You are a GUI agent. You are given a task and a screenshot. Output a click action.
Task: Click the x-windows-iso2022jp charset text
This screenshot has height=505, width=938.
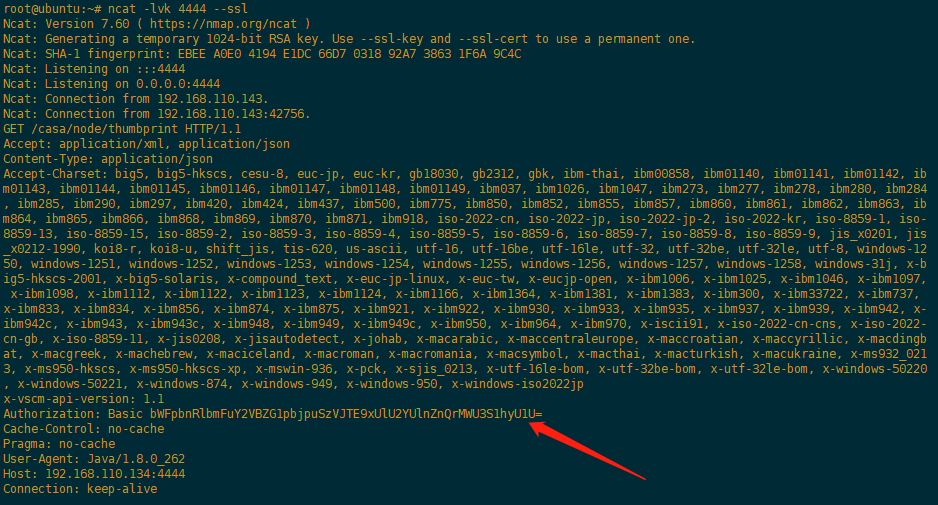coord(517,384)
